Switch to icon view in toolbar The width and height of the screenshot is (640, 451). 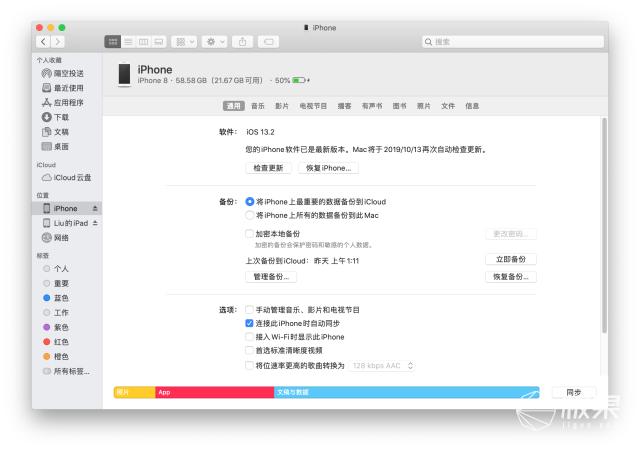(113, 42)
